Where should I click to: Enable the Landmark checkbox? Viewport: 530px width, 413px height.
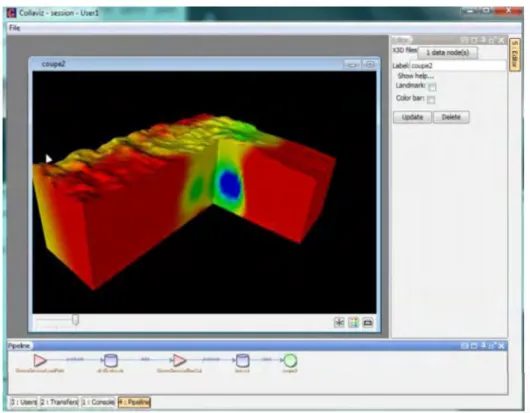coord(432,87)
